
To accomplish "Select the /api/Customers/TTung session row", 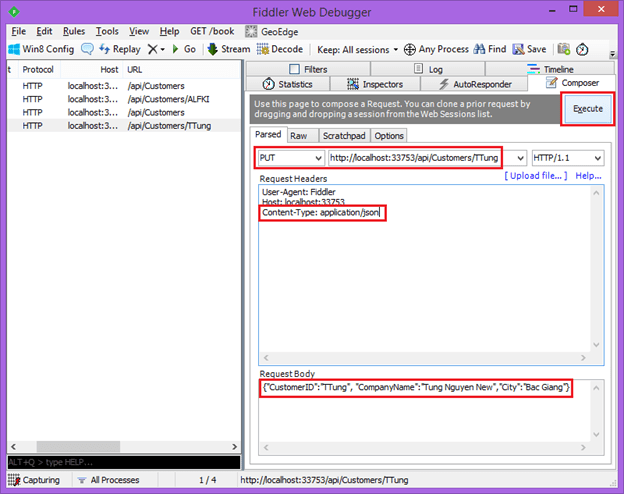I will tap(124, 126).
